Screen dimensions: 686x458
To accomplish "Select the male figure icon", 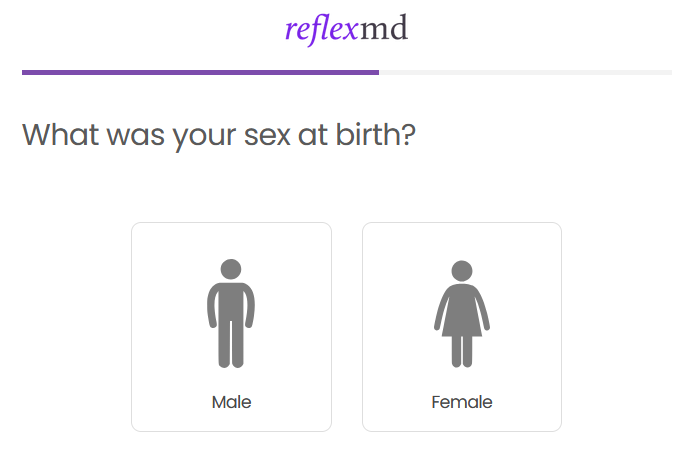I will (231, 313).
